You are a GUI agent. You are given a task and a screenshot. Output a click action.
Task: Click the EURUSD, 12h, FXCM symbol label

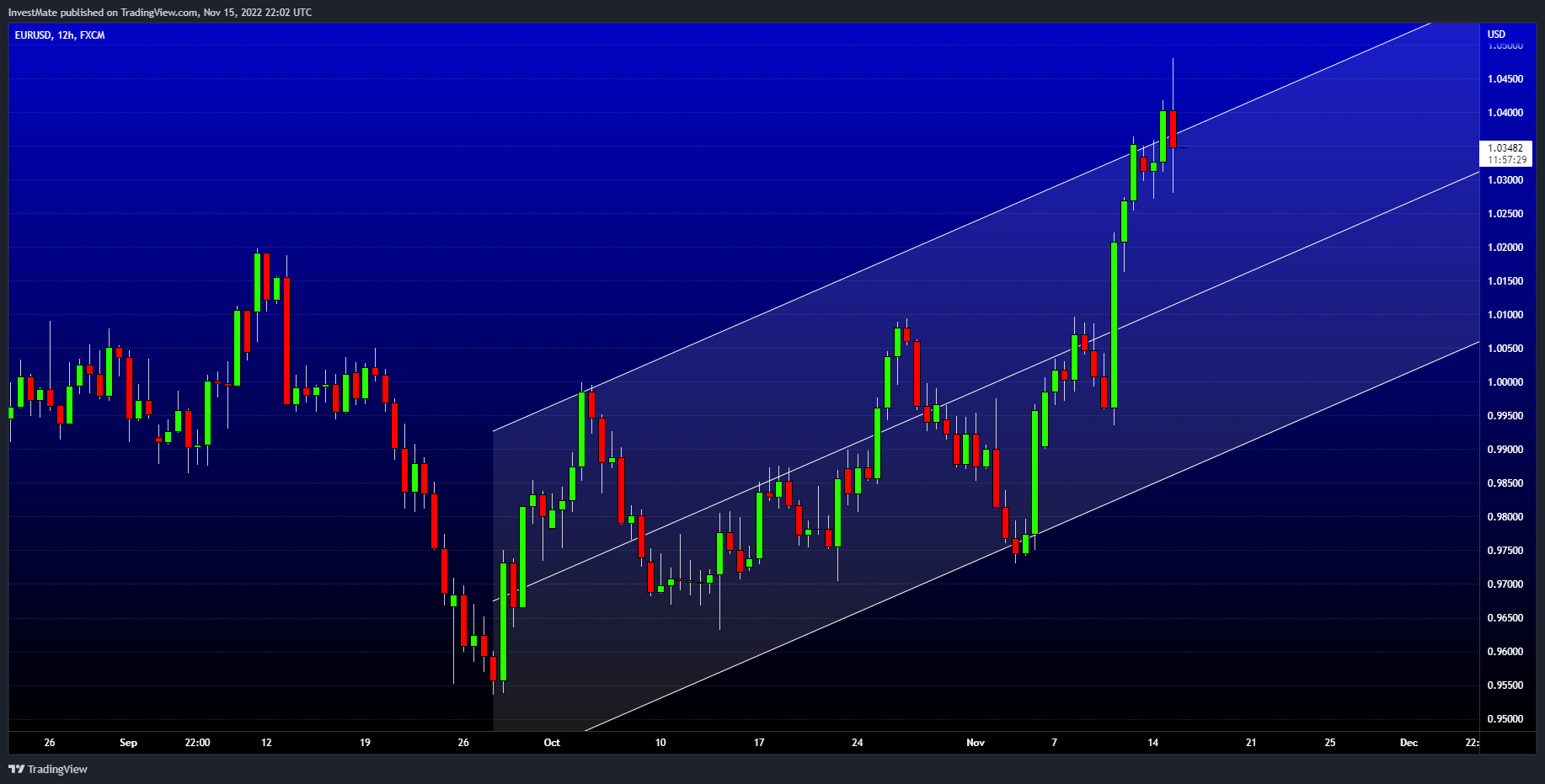pyautogui.click(x=60, y=35)
